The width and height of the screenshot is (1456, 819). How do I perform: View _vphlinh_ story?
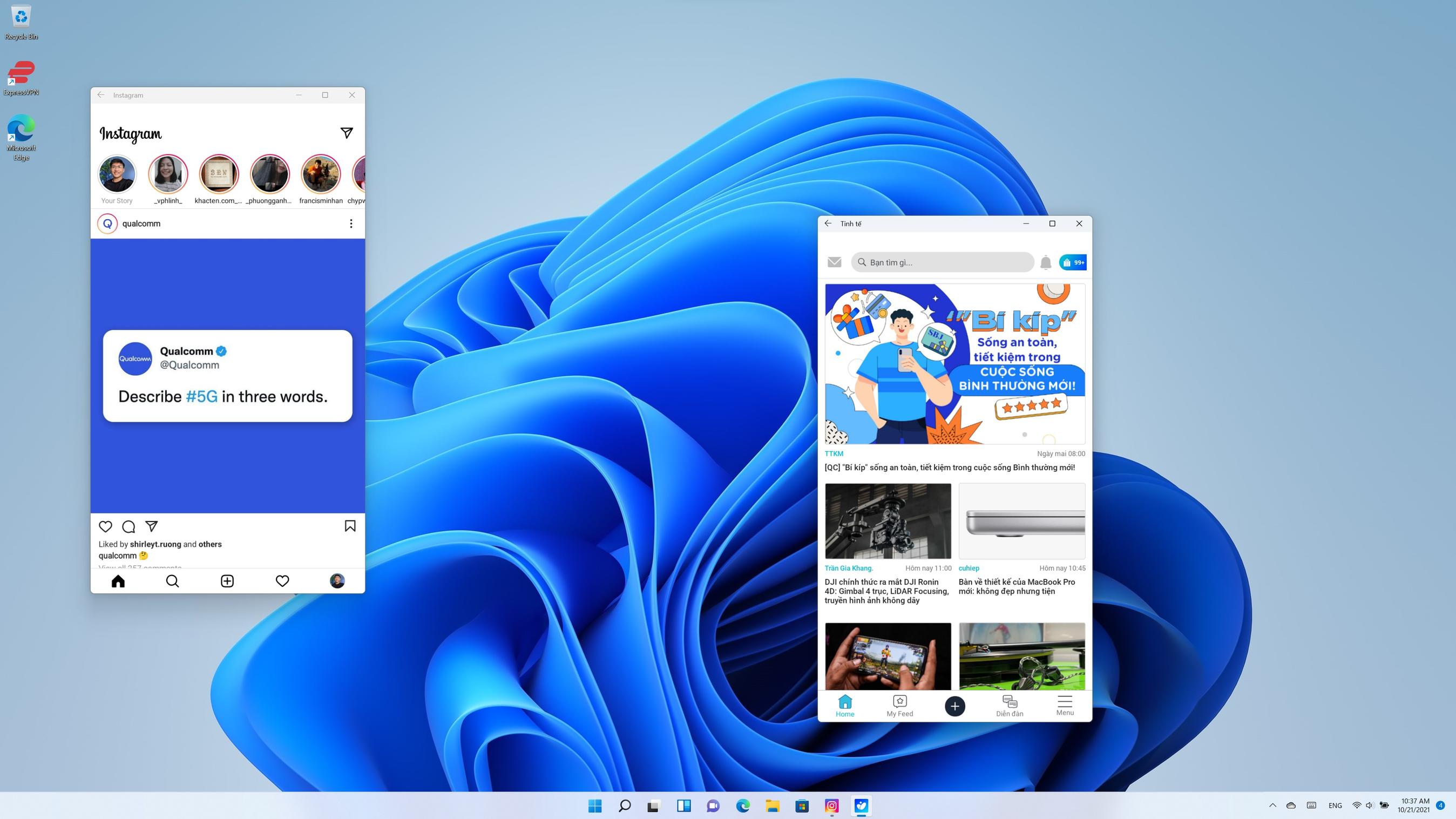168,174
